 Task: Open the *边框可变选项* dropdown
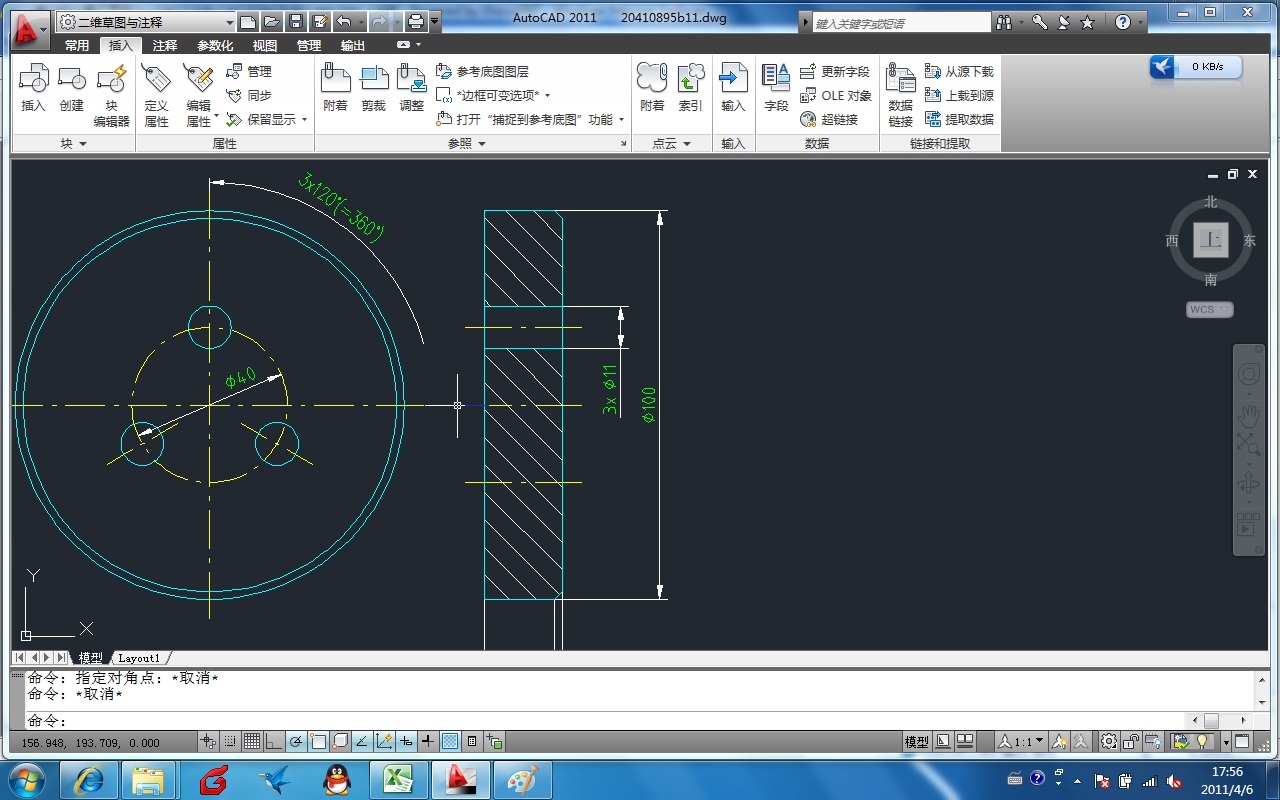click(x=547, y=96)
